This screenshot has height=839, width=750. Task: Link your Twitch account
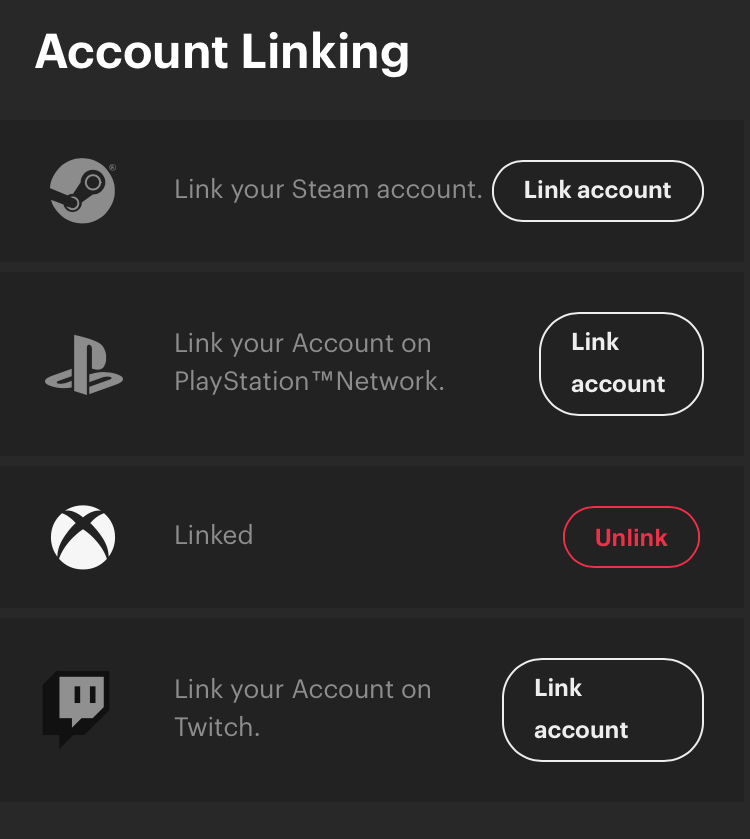(602, 710)
